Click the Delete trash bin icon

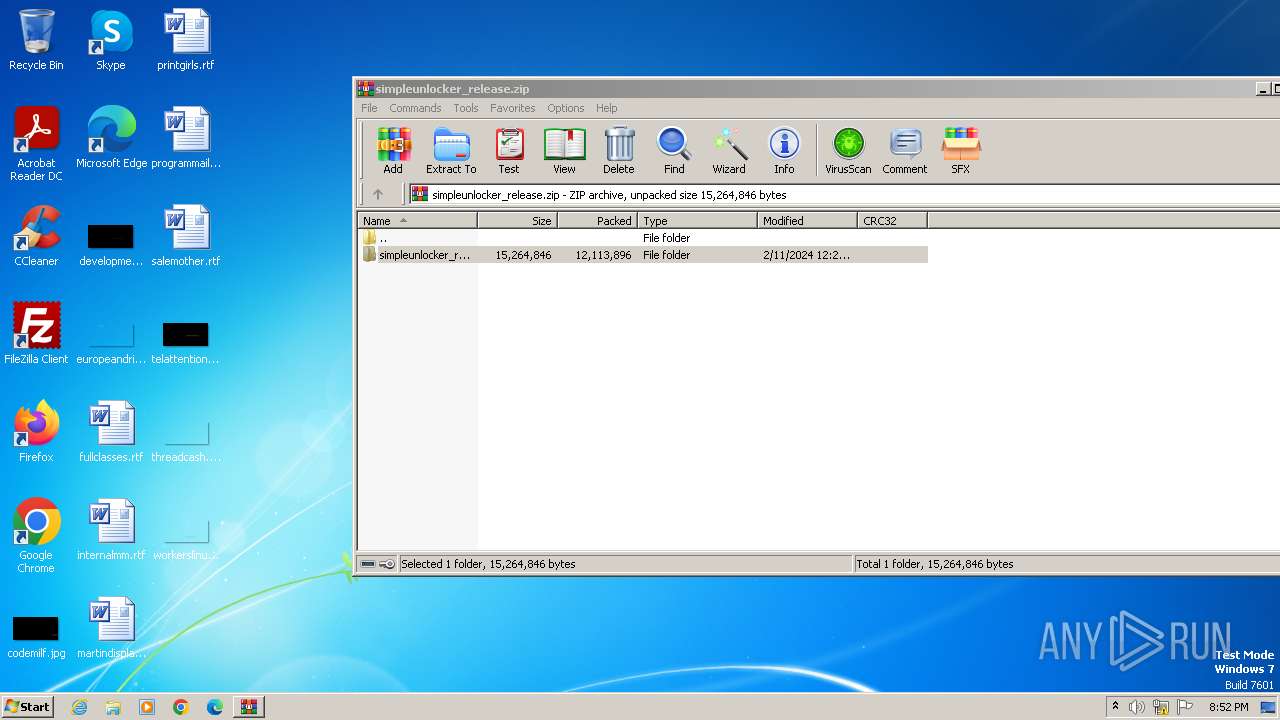click(619, 151)
